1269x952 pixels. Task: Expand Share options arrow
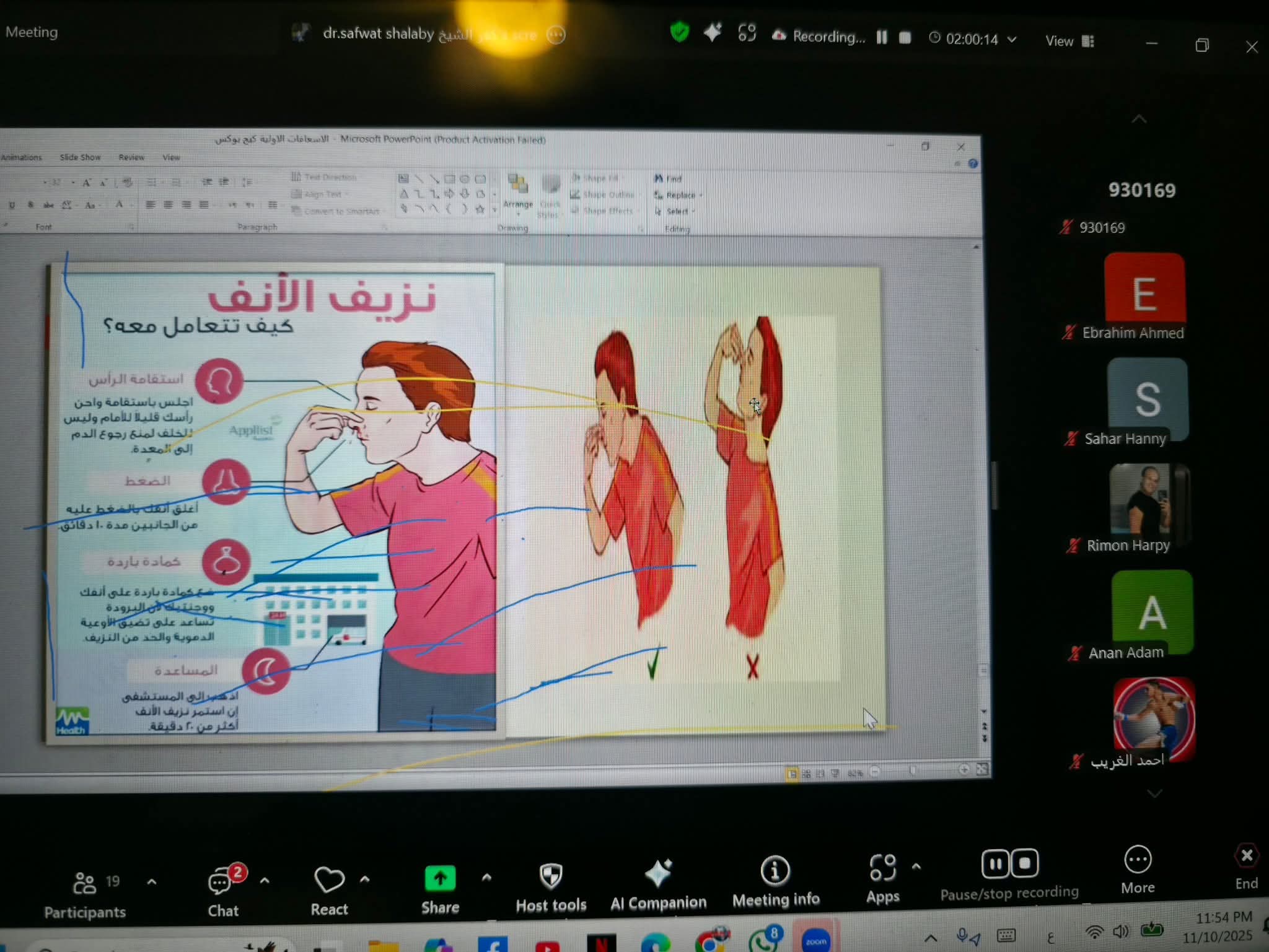486,877
